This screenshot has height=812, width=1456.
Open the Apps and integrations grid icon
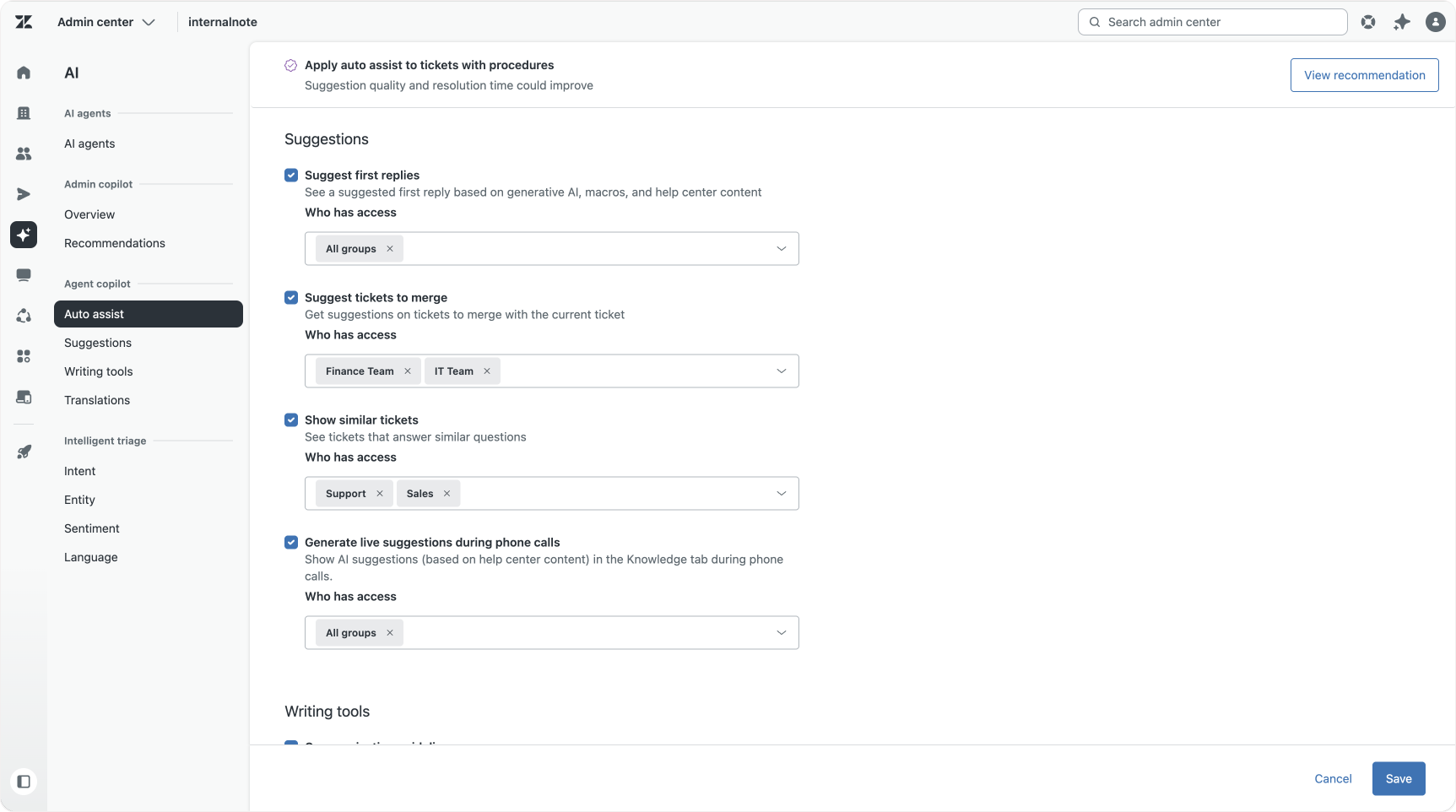click(24, 356)
